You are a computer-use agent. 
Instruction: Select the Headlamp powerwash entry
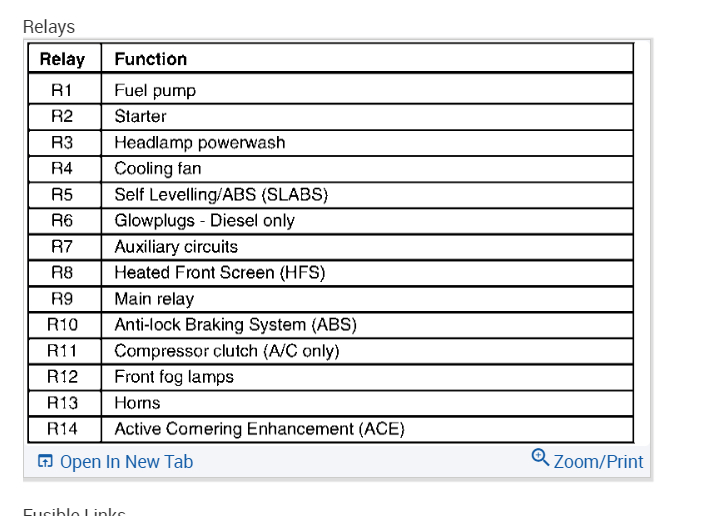pyautogui.click(x=199, y=142)
